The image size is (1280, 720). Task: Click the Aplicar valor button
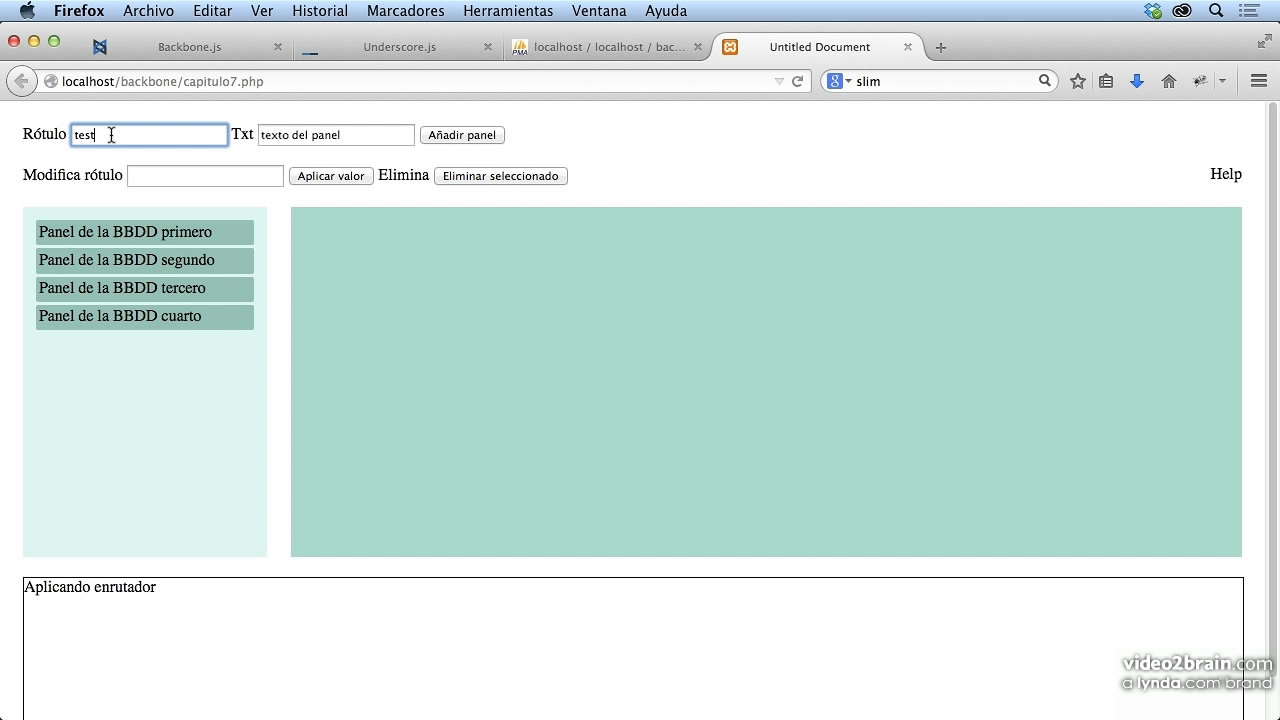point(331,176)
